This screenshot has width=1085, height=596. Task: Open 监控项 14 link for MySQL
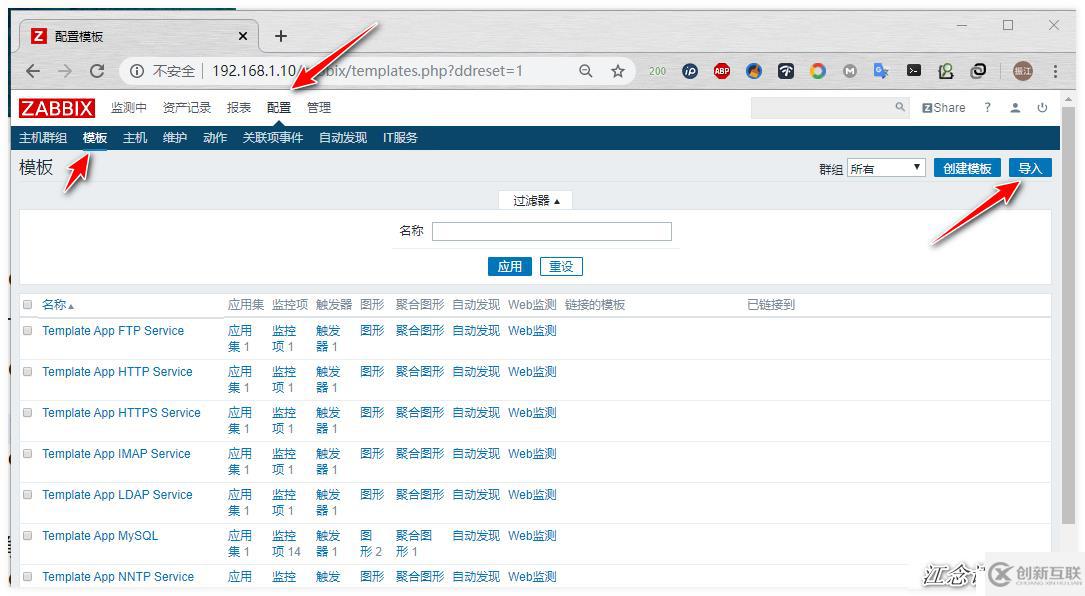[x=286, y=543]
